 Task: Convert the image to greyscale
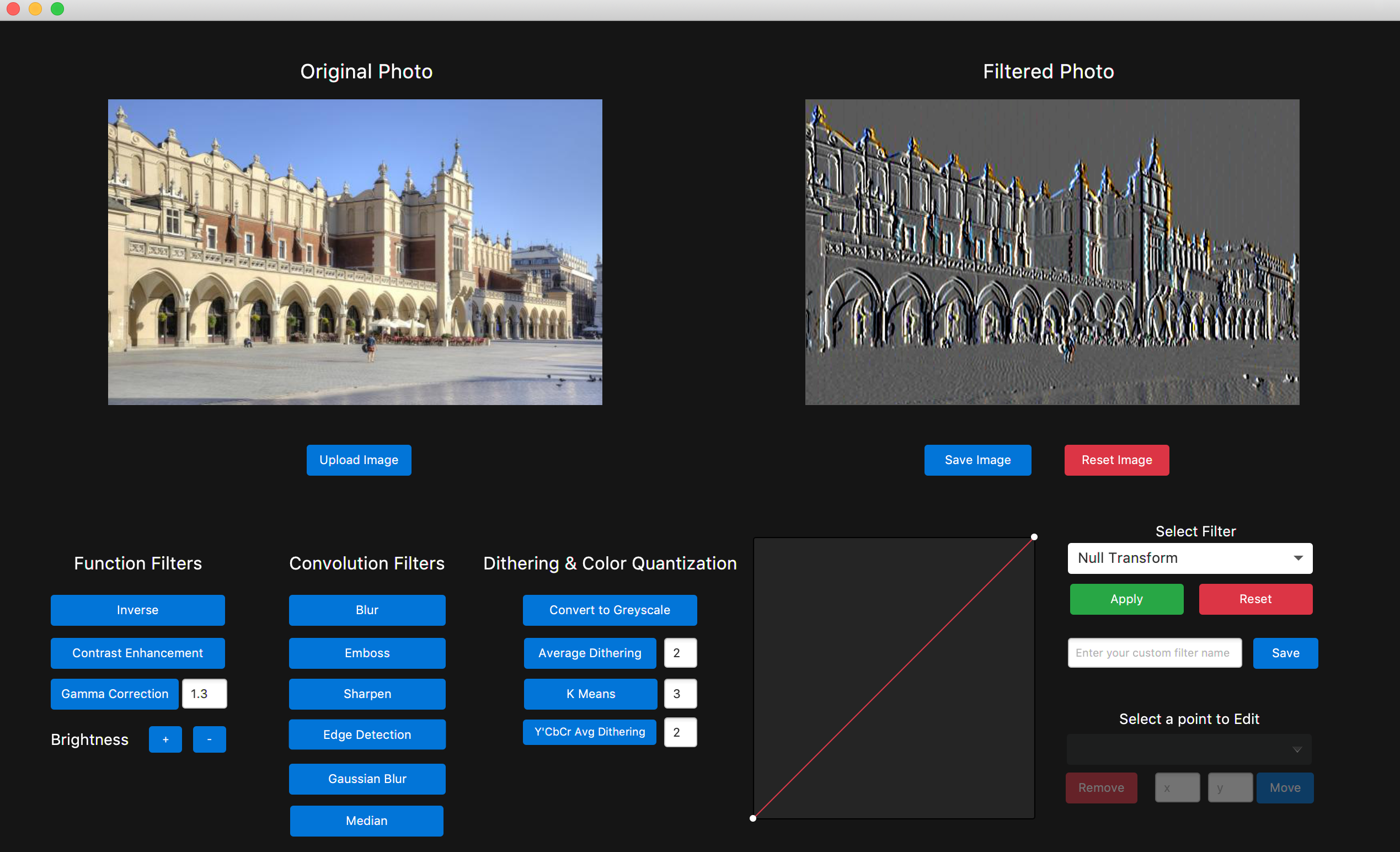click(x=610, y=610)
